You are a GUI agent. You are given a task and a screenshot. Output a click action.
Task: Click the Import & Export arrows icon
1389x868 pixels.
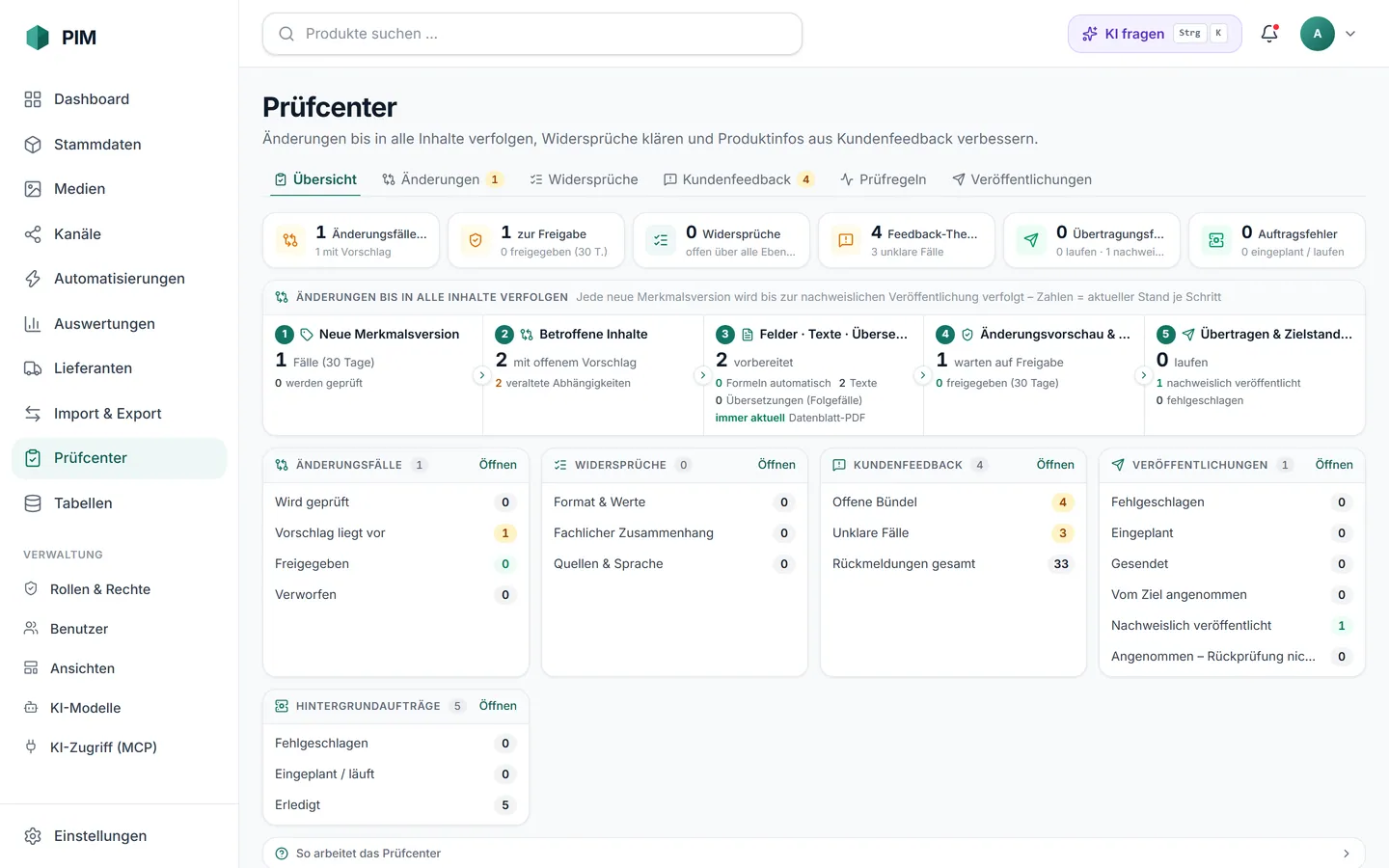[33, 414]
